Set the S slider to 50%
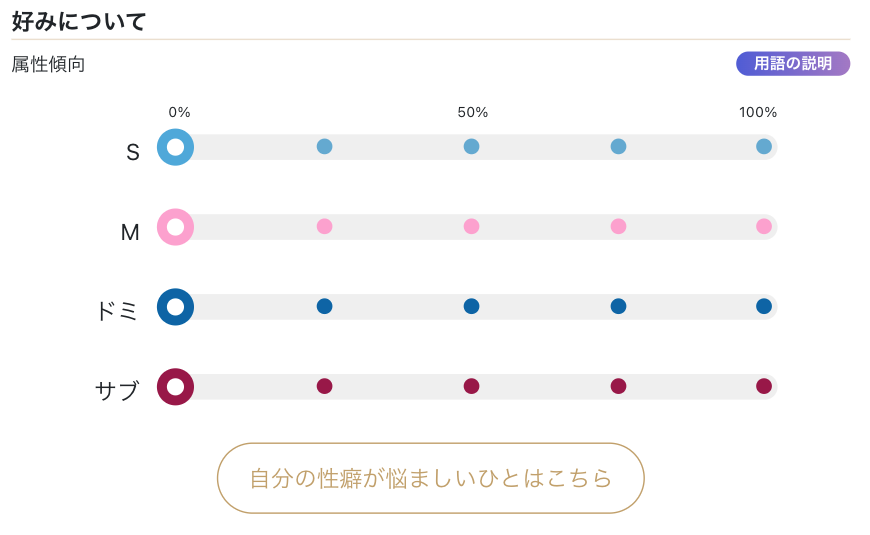This screenshot has width=870, height=535. point(471,147)
